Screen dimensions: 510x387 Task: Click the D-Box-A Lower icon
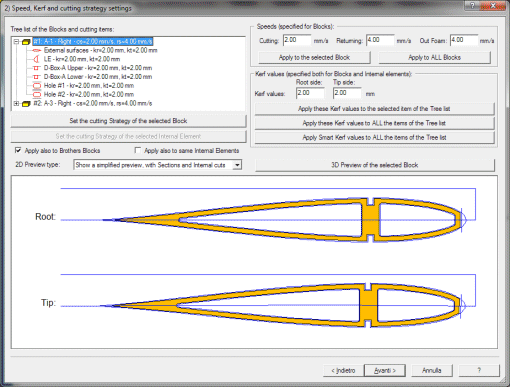tap(37, 77)
